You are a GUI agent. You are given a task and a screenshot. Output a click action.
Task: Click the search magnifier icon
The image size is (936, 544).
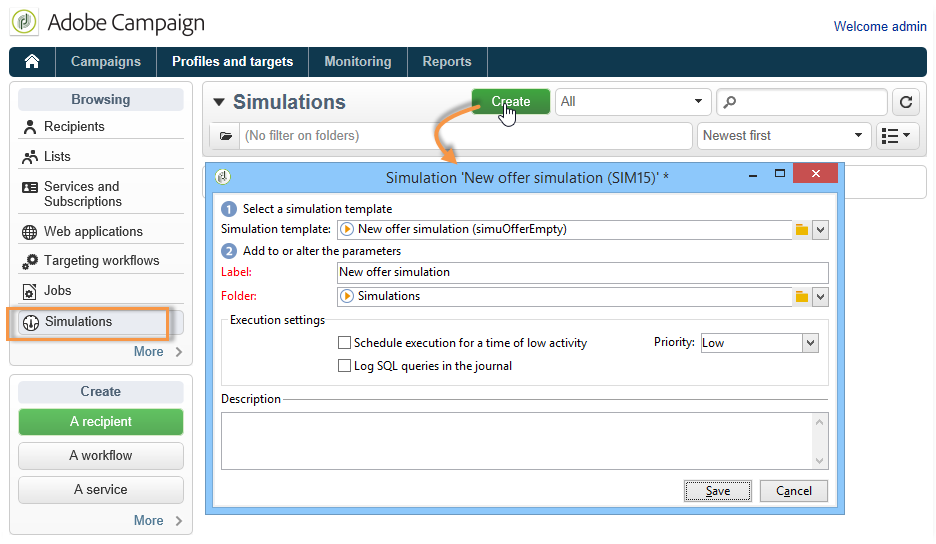point(729,102)
